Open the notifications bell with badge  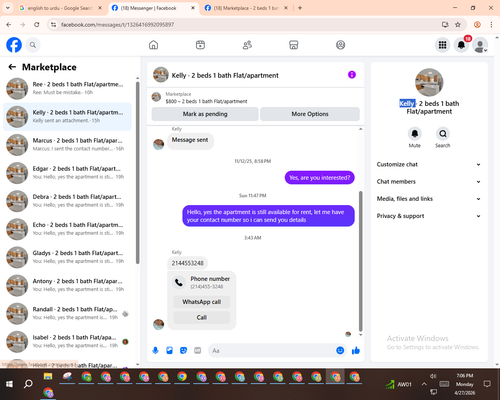(x=461, y=45)
